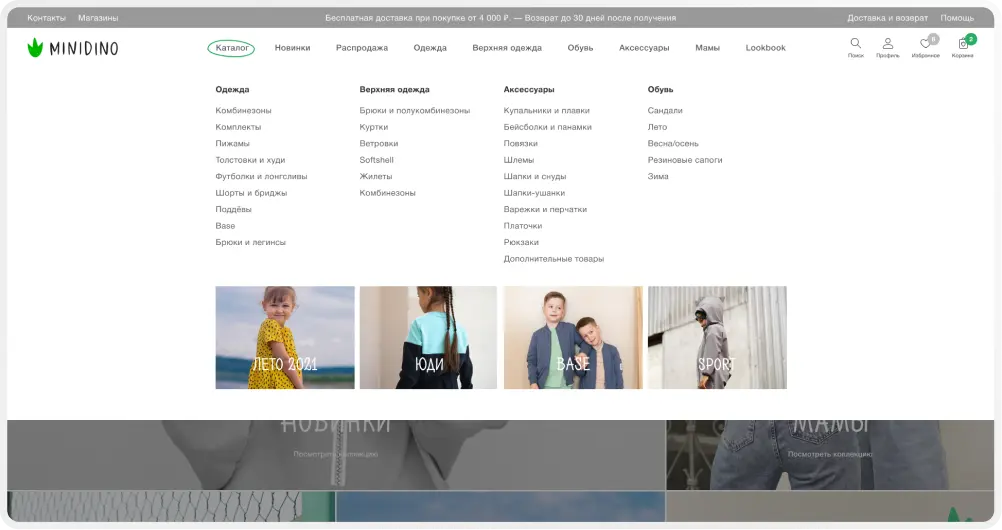Open the Лето 2021 collection thumbnail
Screen dimensions: 1002x530
click(285, 337)
